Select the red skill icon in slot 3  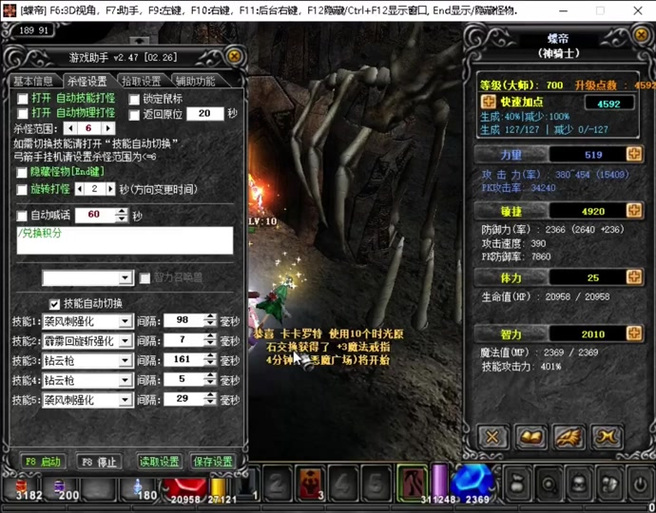(310, 484)
